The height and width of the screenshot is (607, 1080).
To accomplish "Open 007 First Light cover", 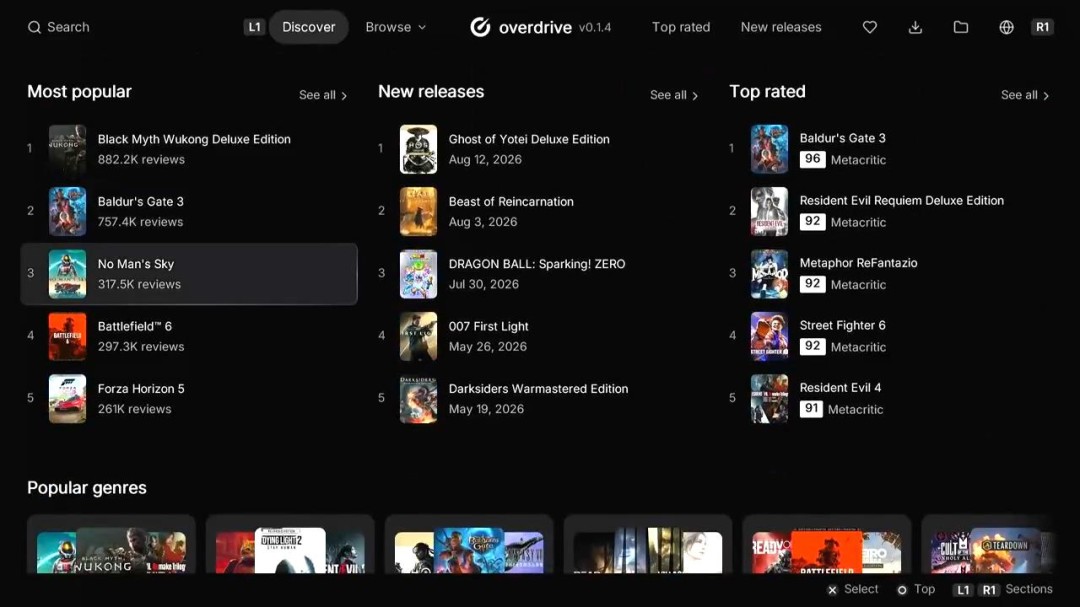I will click(x=418, y=336).
